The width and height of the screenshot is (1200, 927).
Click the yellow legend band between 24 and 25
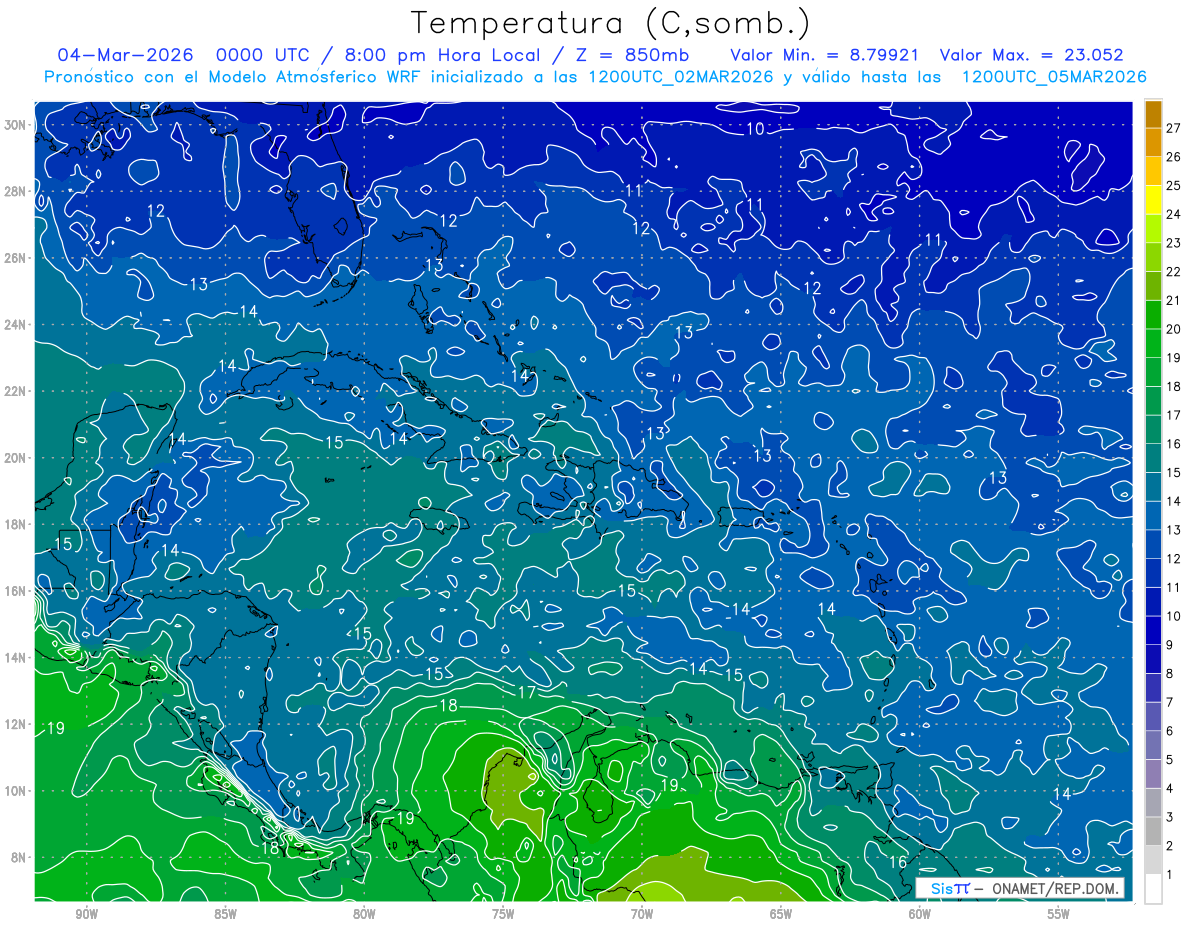(1153, 200)
